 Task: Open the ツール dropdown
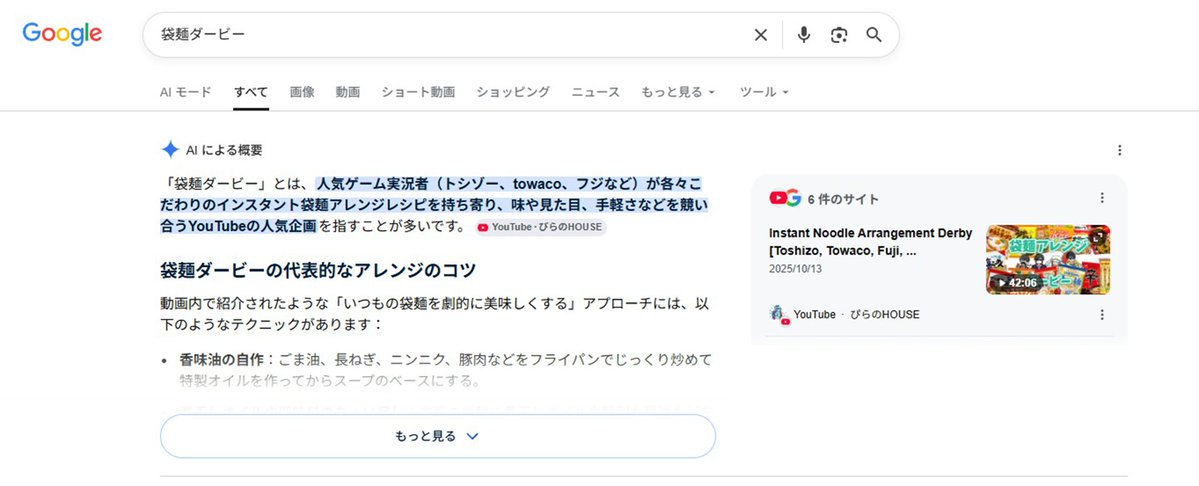pos(764,92)
